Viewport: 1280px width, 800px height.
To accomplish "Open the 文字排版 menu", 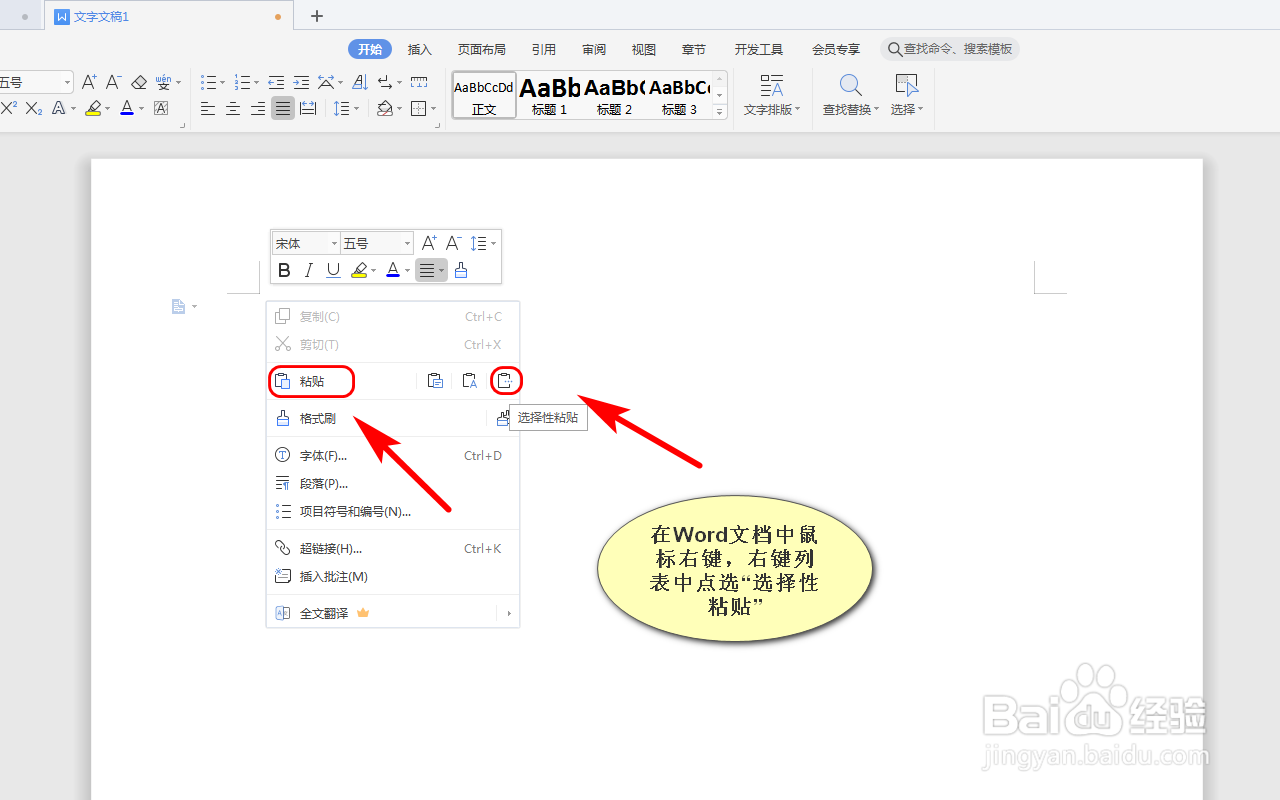I will tap(772, 95).
